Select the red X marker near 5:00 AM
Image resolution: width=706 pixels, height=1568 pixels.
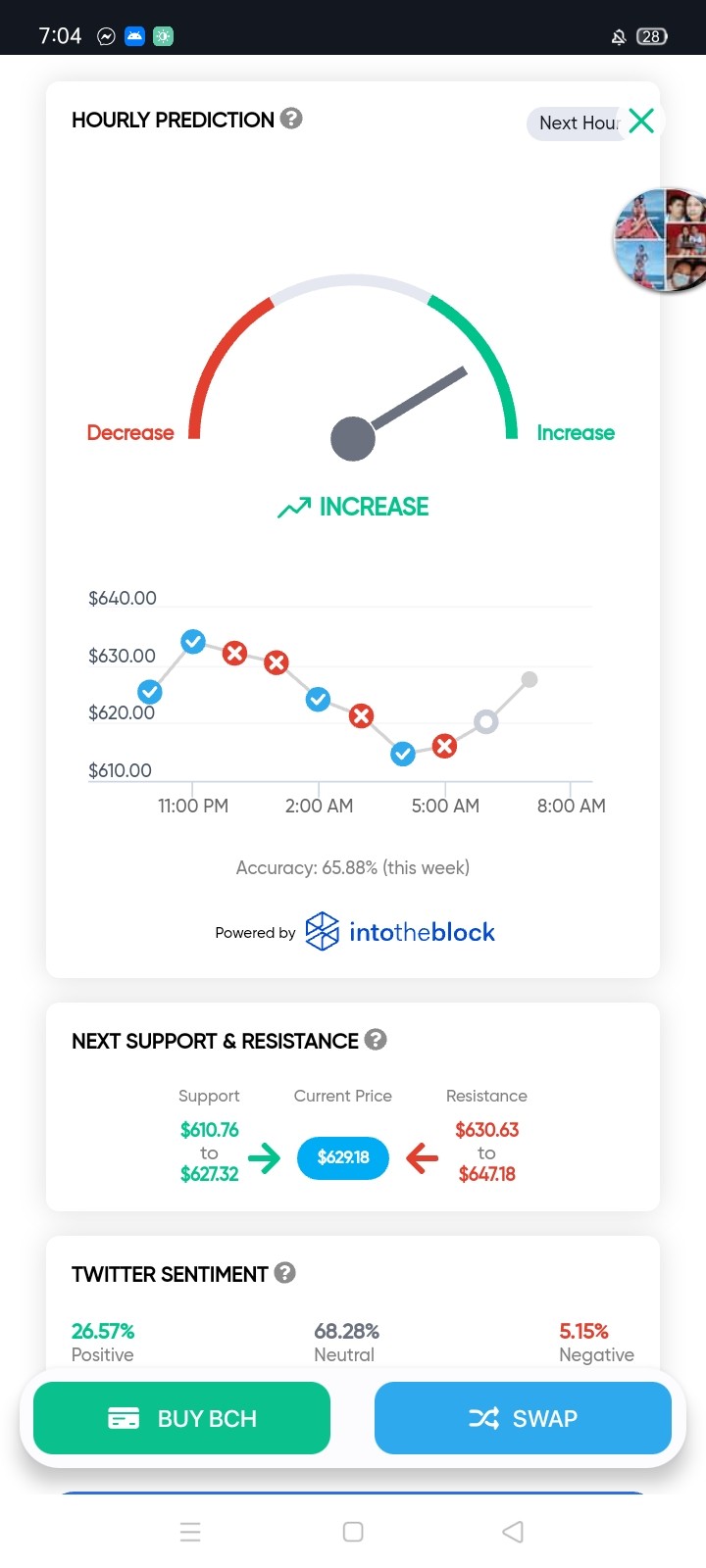pyautogui.click(x=444, y=747)
